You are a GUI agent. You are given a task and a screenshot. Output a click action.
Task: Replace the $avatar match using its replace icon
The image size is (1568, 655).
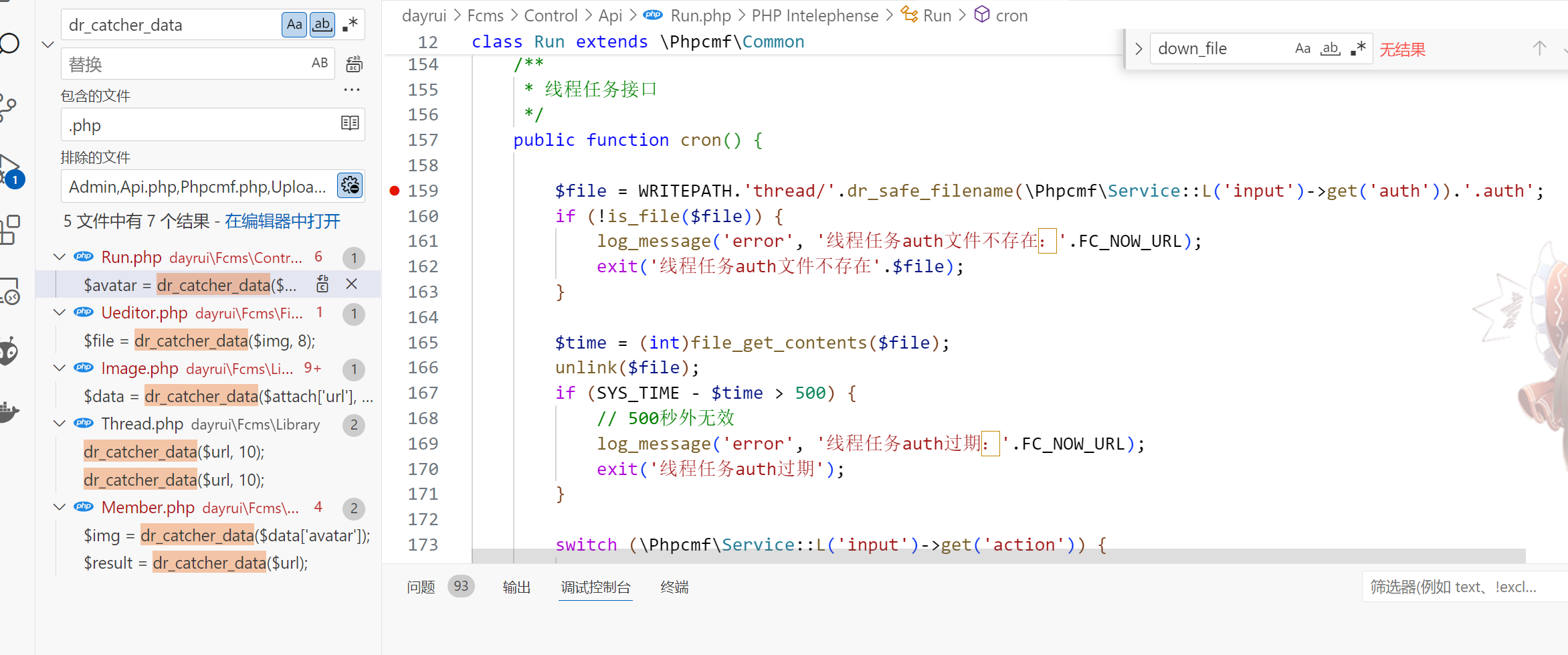click(x=322, y=284)
